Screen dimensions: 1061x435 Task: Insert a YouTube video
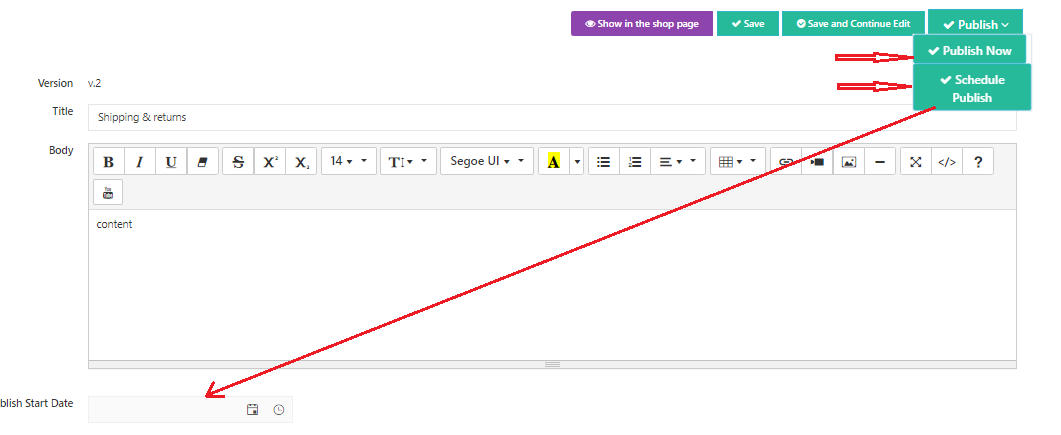tap(108, 192)
